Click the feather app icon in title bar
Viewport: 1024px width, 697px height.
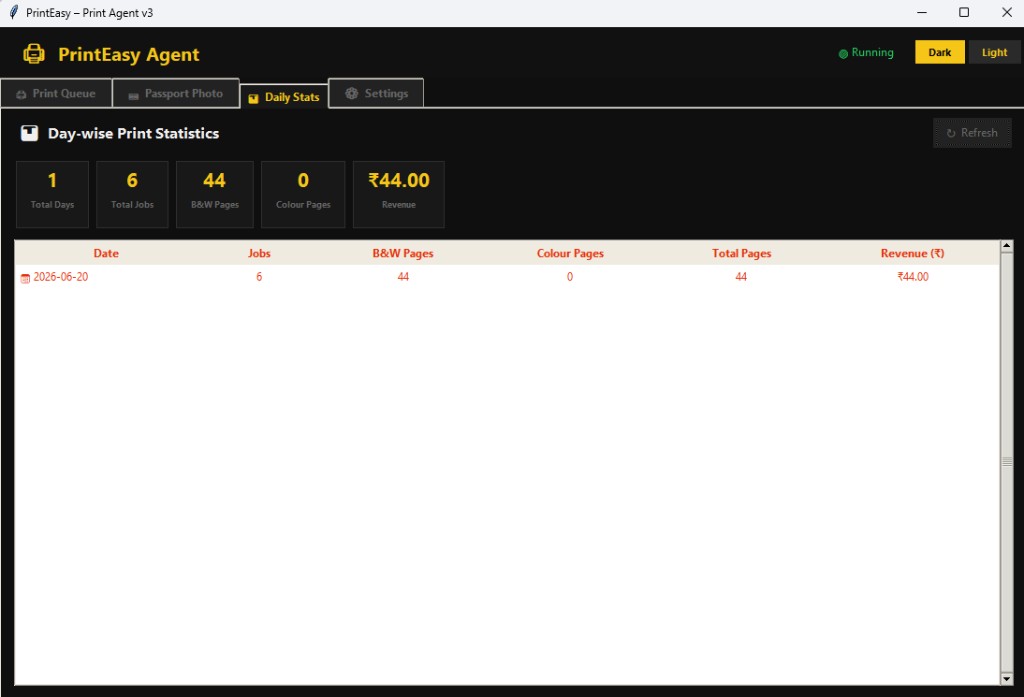tap(13, 12)
